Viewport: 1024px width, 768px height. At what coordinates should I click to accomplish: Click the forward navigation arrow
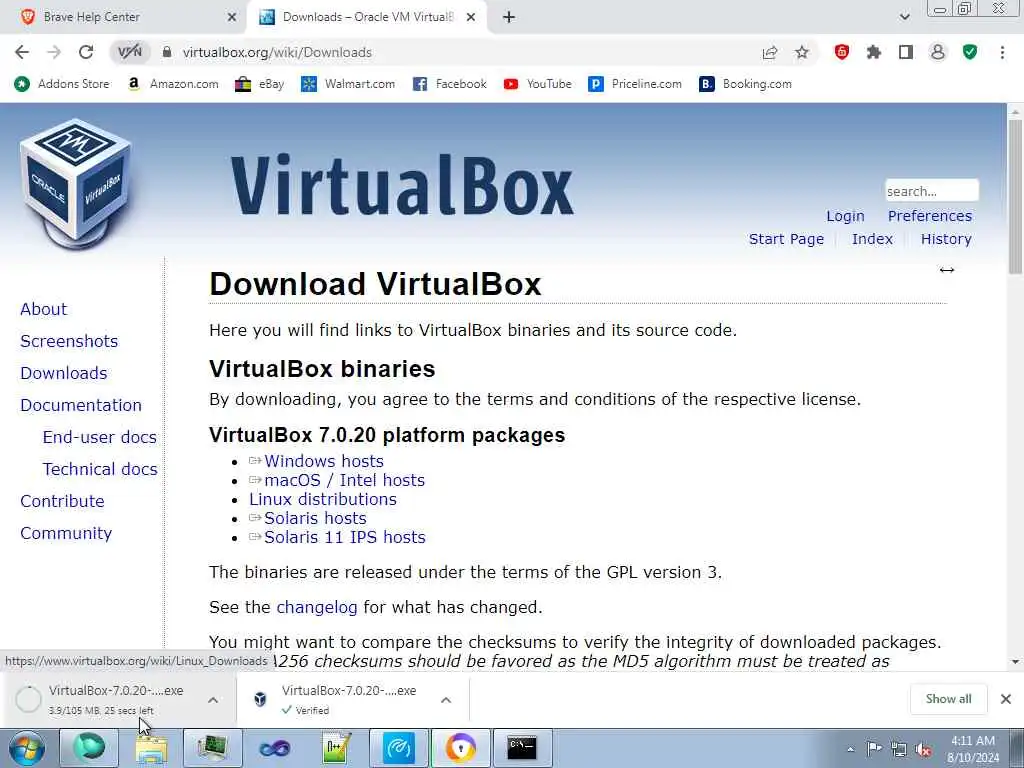(x=54, y=52)
